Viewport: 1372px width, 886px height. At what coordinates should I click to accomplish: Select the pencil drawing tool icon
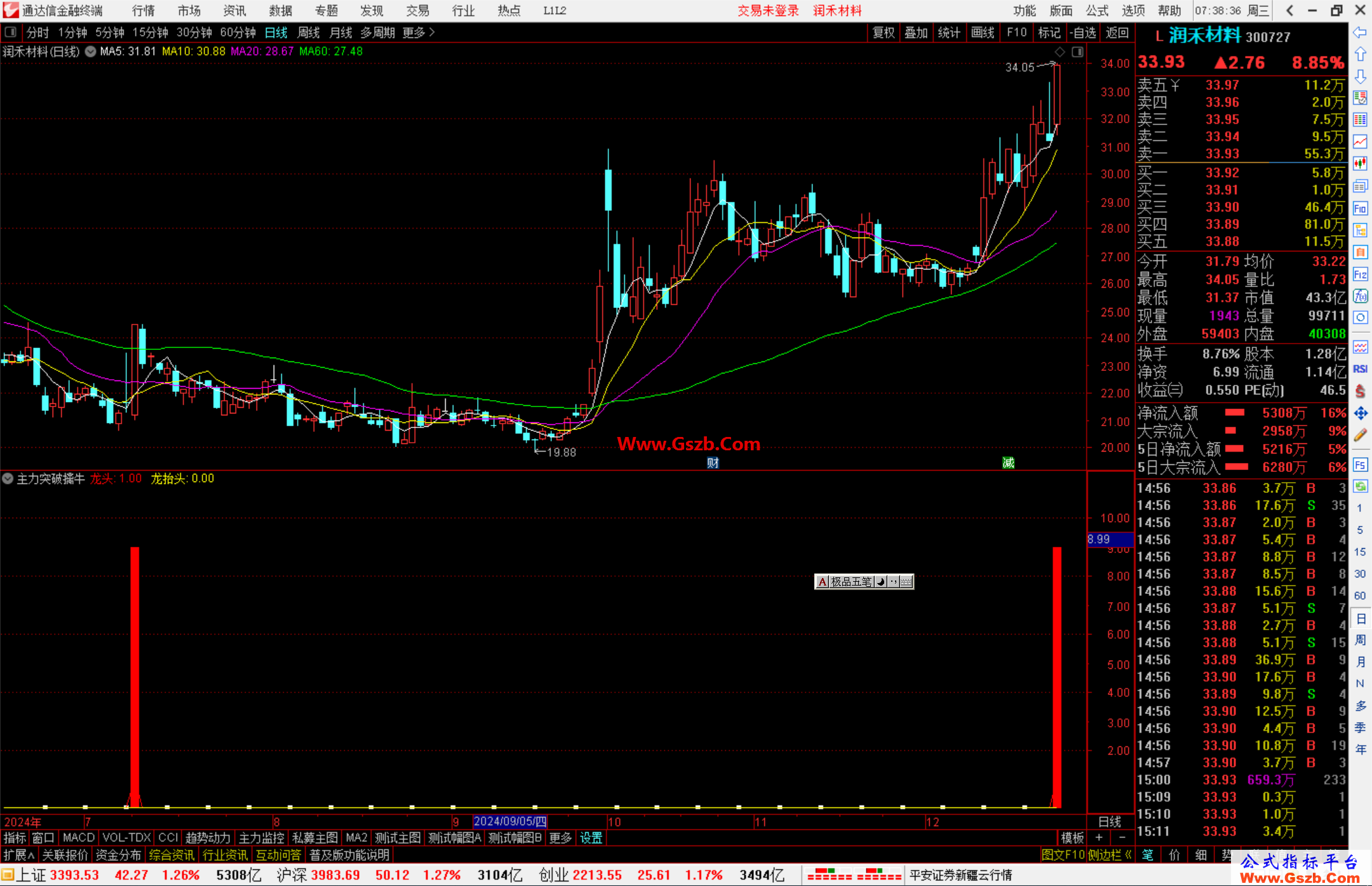1360,435
